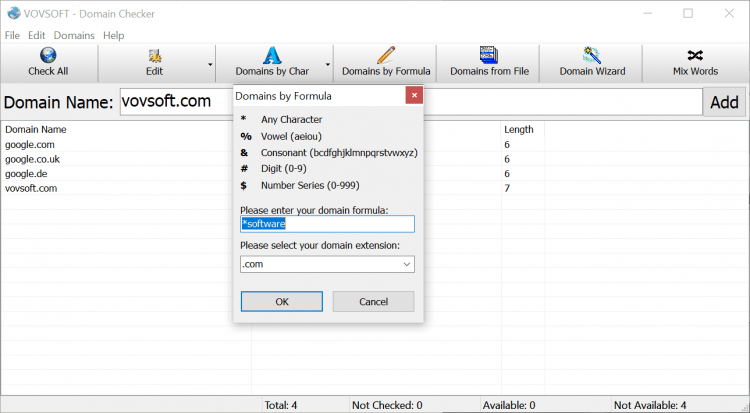
Task: Open the Domains menu
Action: coord(74,35)
